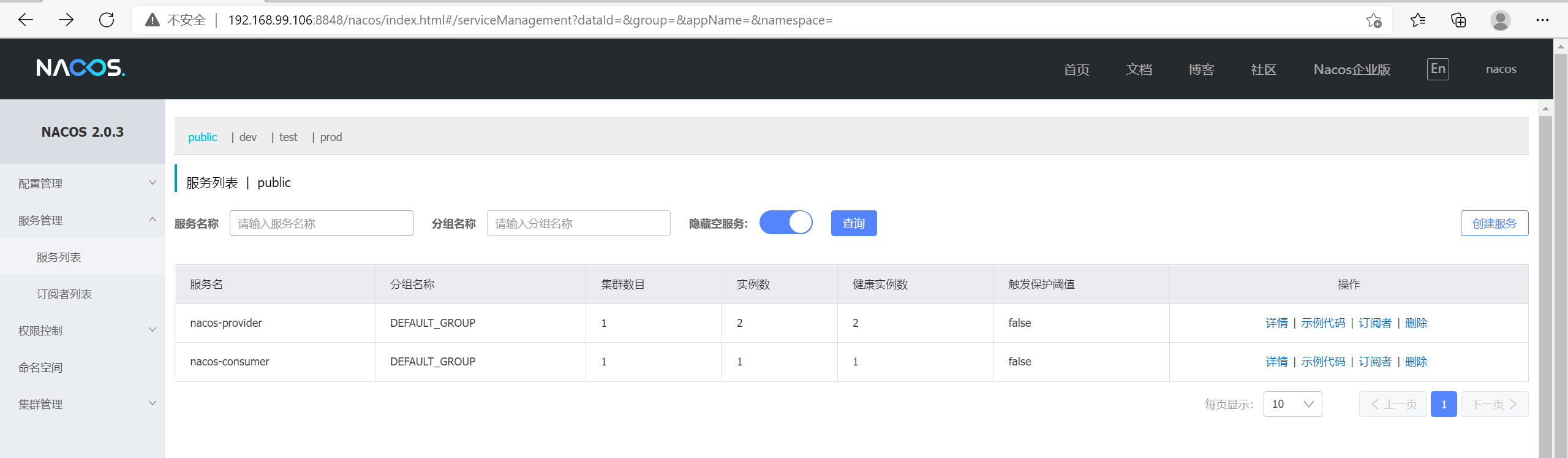The height and width of the screenshot is (458, 1568).
Task: Click 删除 for nacos-provider
Action: 1416,323
